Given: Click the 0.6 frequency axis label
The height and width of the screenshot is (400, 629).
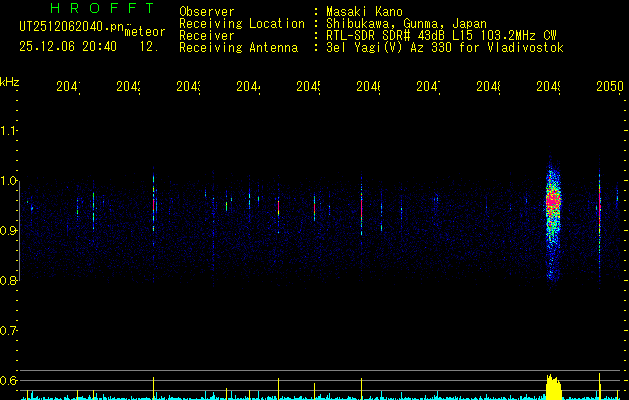Looking at the screenshot, I should (9, 380).
